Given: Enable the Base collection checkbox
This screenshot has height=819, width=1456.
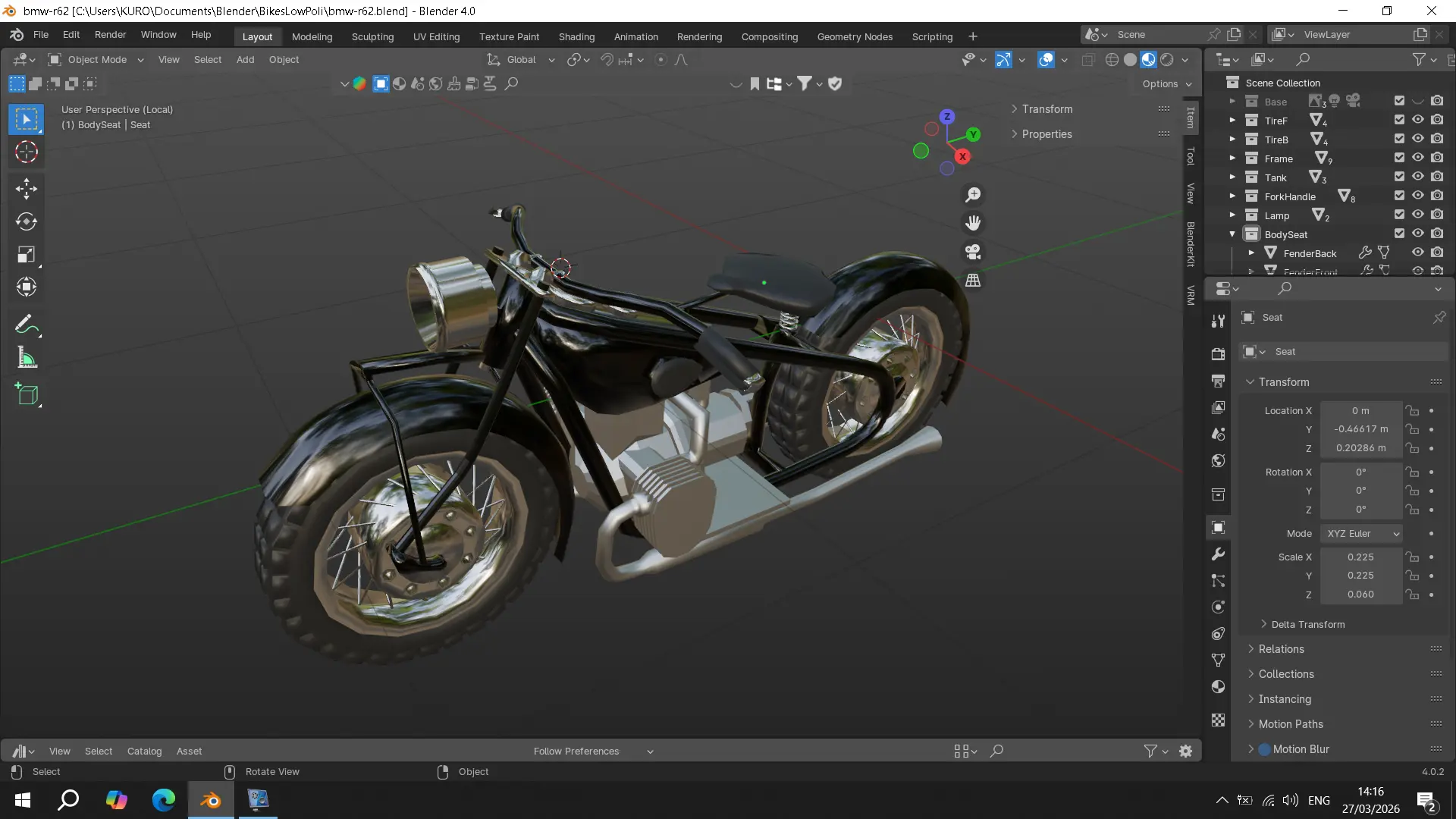Looking at the screenshot, I should click(1399, 101).
